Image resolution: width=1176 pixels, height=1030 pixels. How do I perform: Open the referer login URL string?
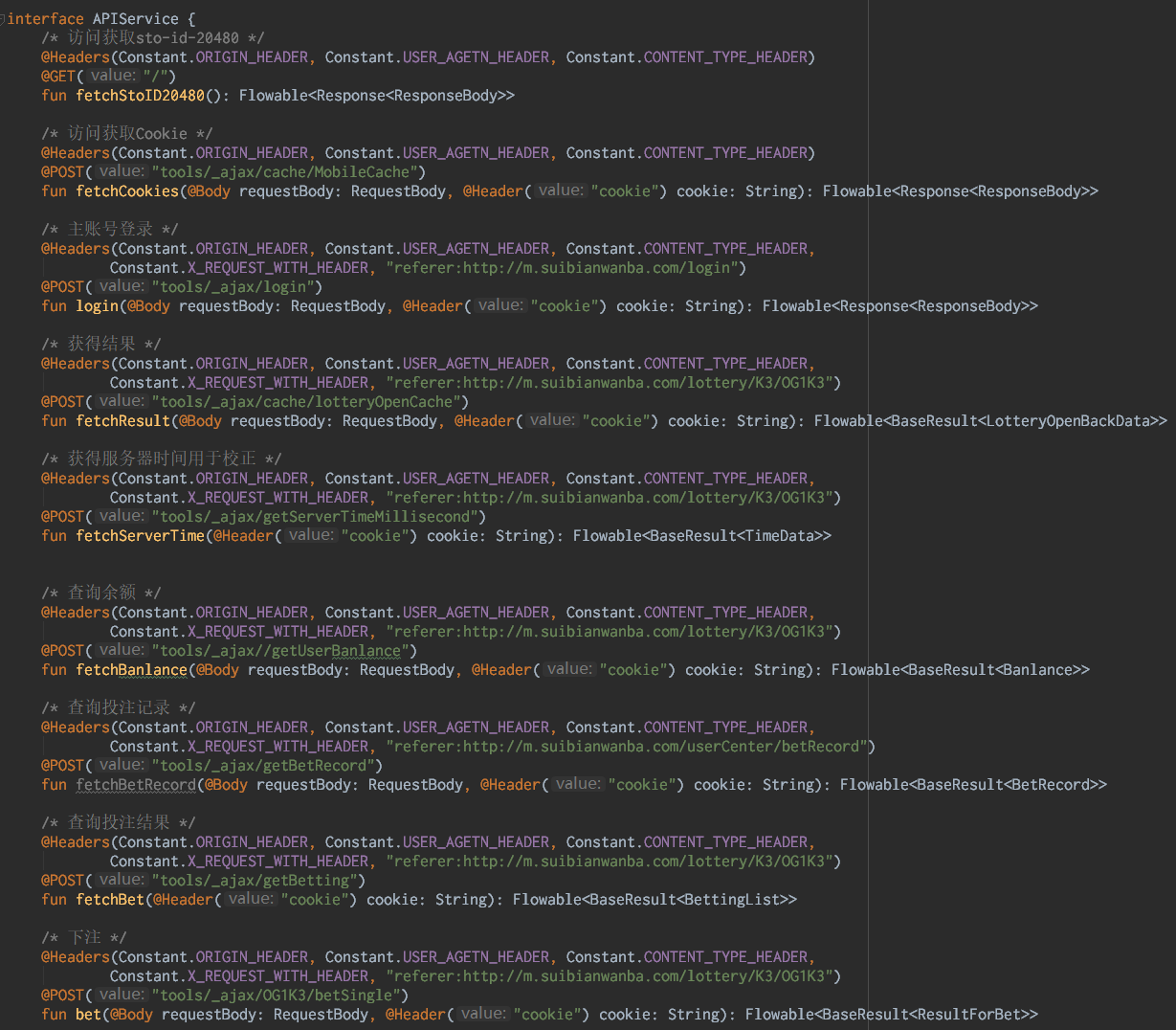pos(565,268)
